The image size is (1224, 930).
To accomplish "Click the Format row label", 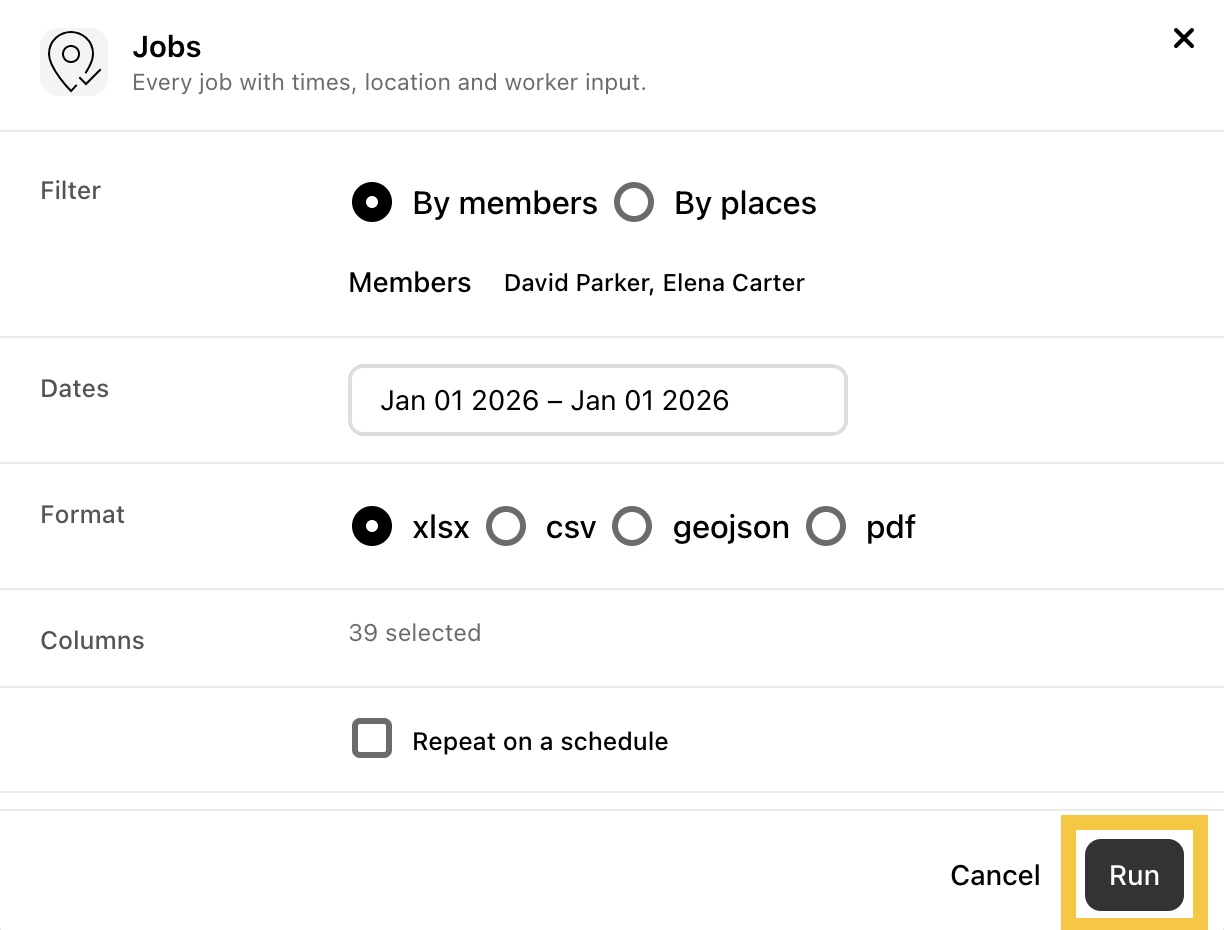I will [83, 515].
